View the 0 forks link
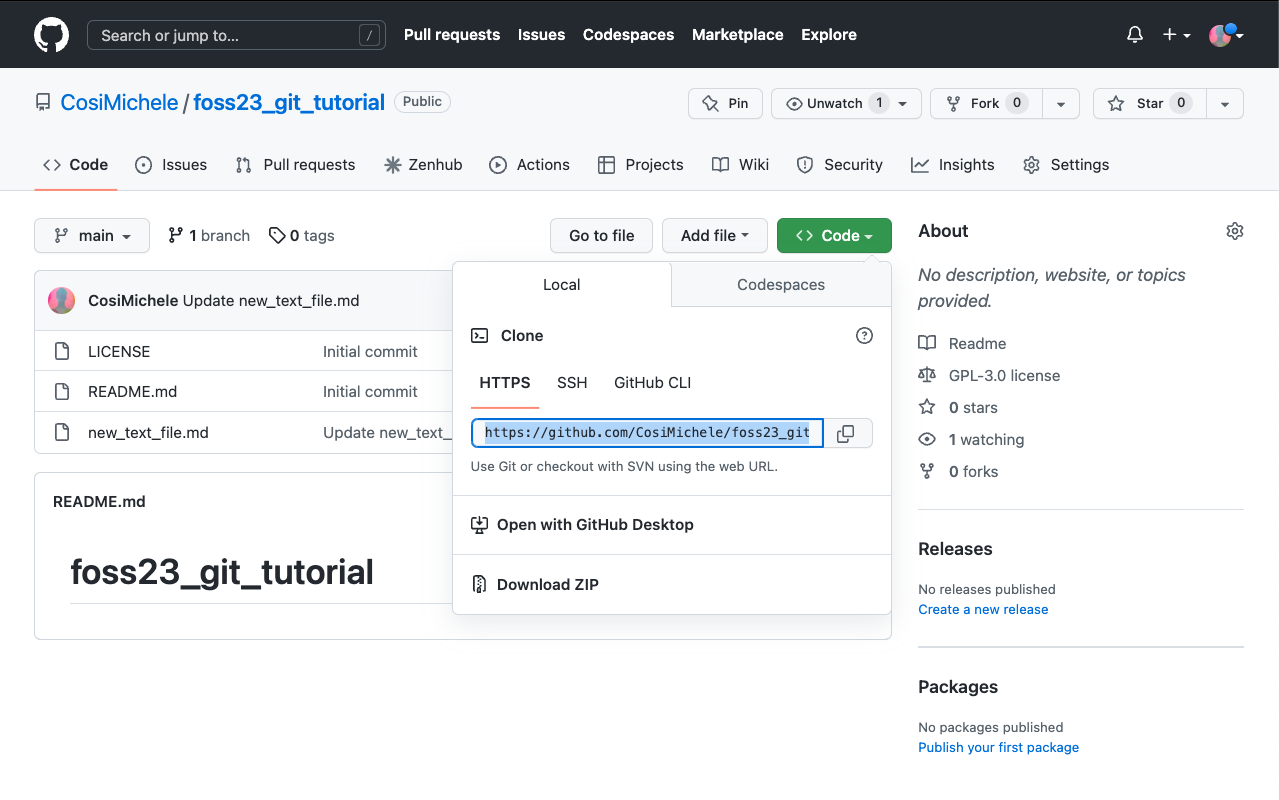Image resolution: width=1279 pixels, height=800 pixels. [x=959, y=472]
